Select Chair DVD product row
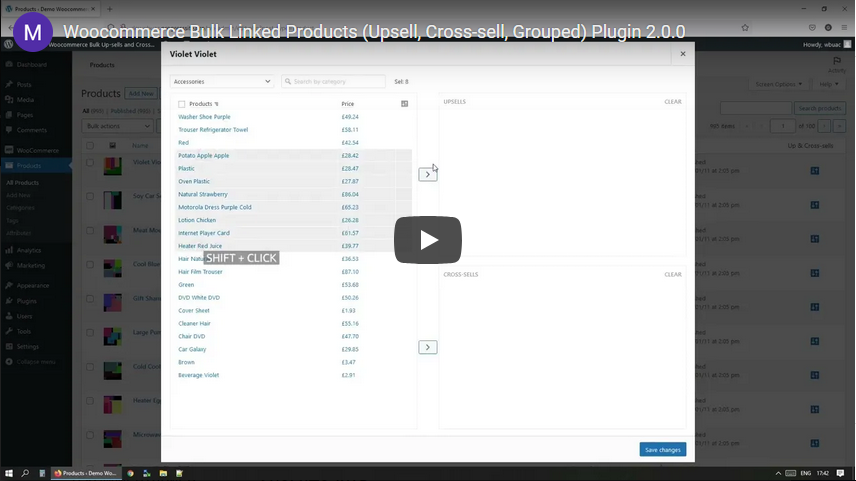Viewport: 856px width, 481px height. [x=294, y=336]
